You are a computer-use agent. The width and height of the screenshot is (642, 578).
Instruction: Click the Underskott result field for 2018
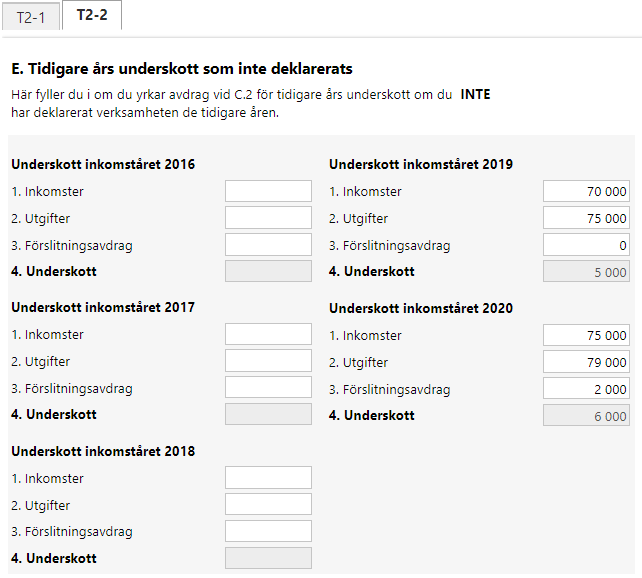tap(268, 558)
